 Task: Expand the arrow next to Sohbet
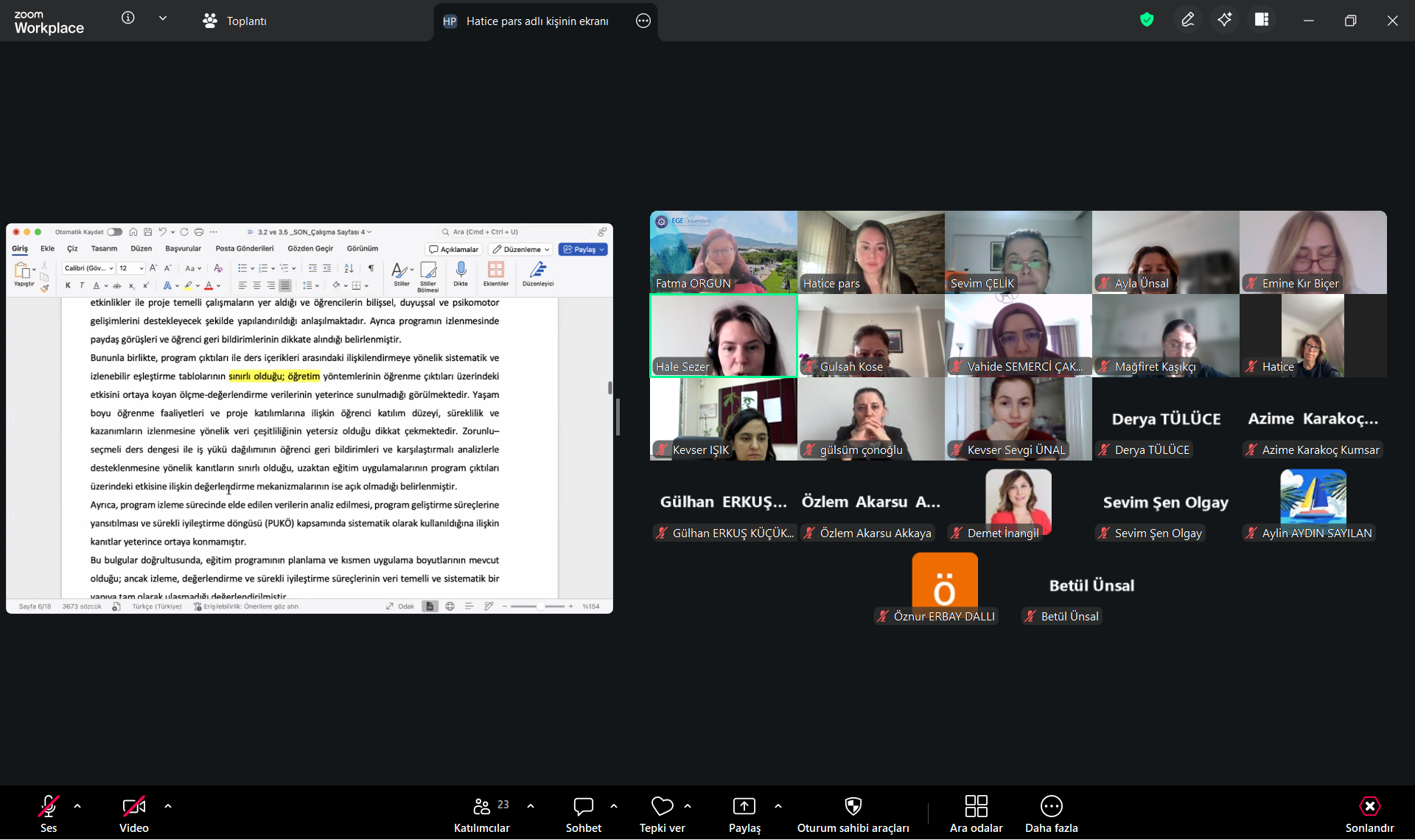(614, 806)
